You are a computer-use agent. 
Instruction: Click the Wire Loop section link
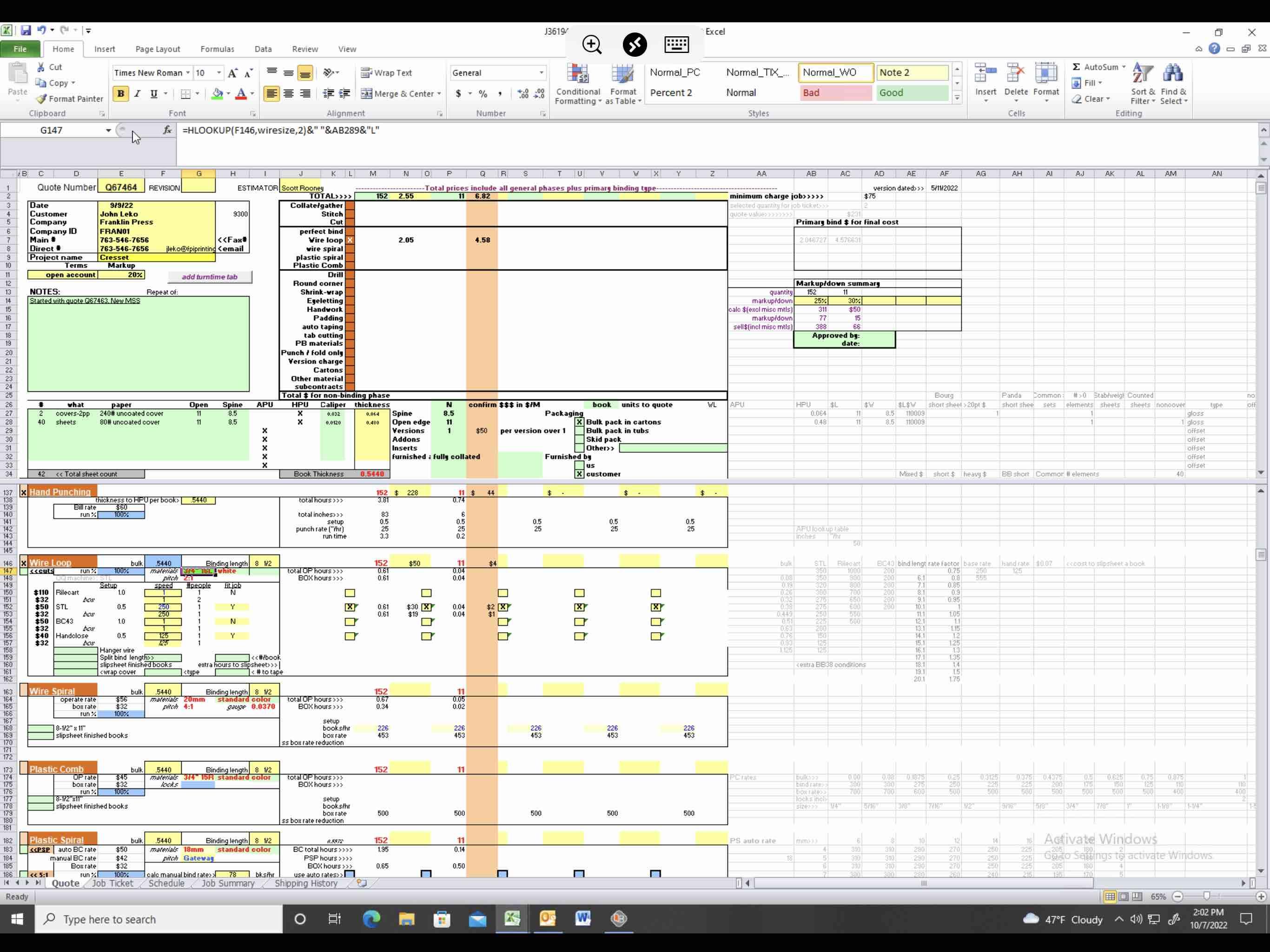[x=51, y=563]
